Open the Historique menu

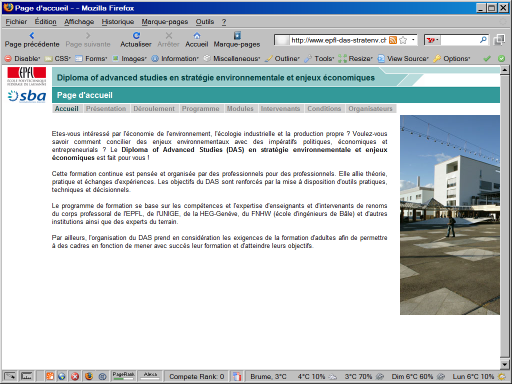coord(118,22)
